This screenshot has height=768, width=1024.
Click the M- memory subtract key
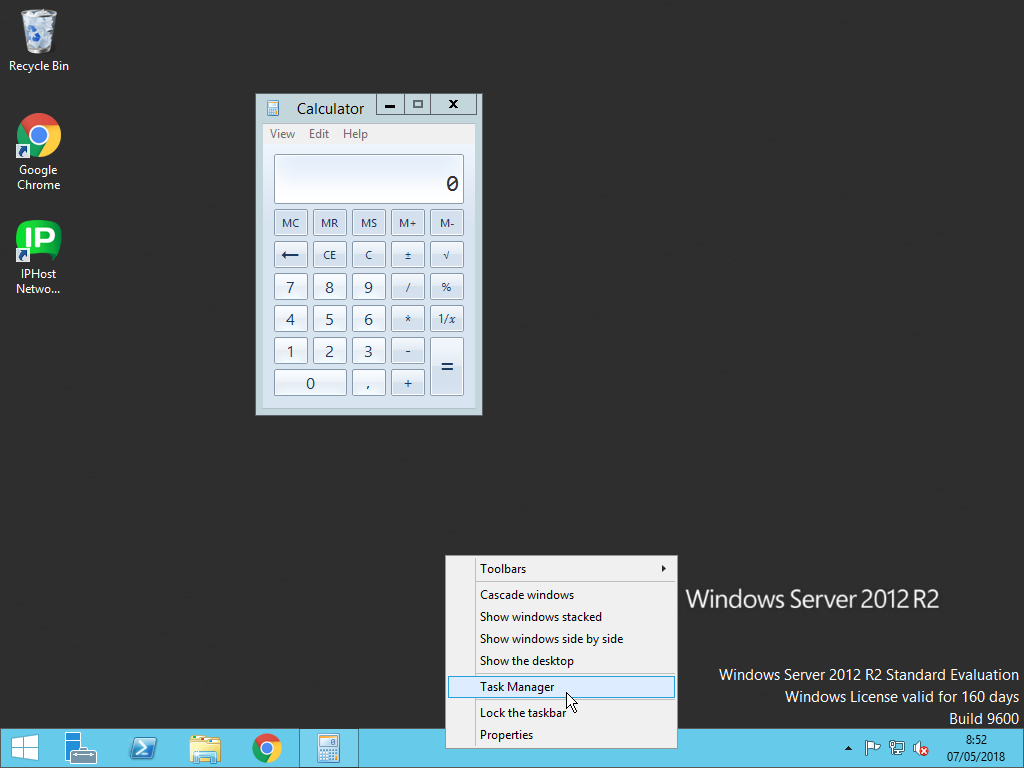447,223
